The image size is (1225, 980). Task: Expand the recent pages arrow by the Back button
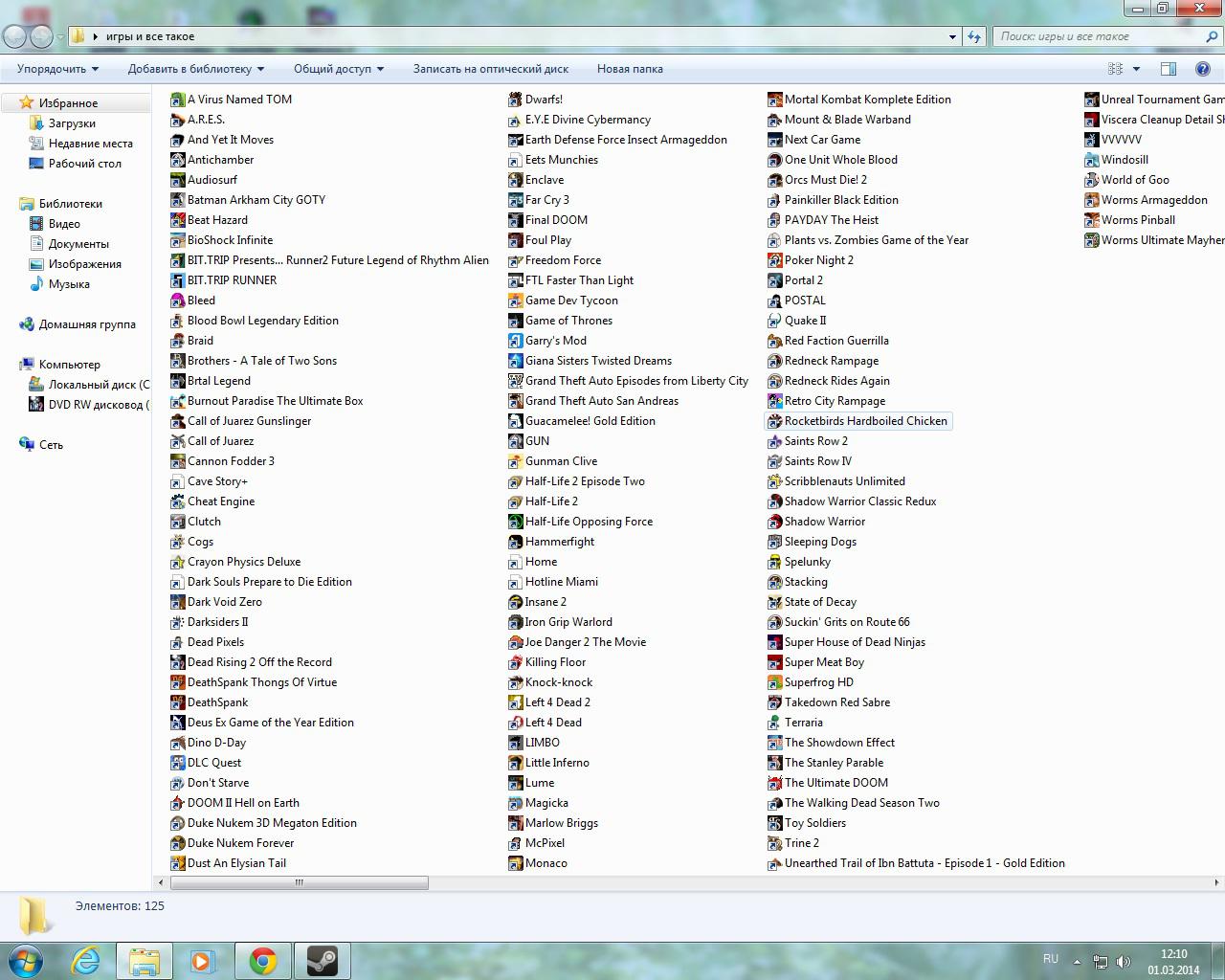click(60, 37)
